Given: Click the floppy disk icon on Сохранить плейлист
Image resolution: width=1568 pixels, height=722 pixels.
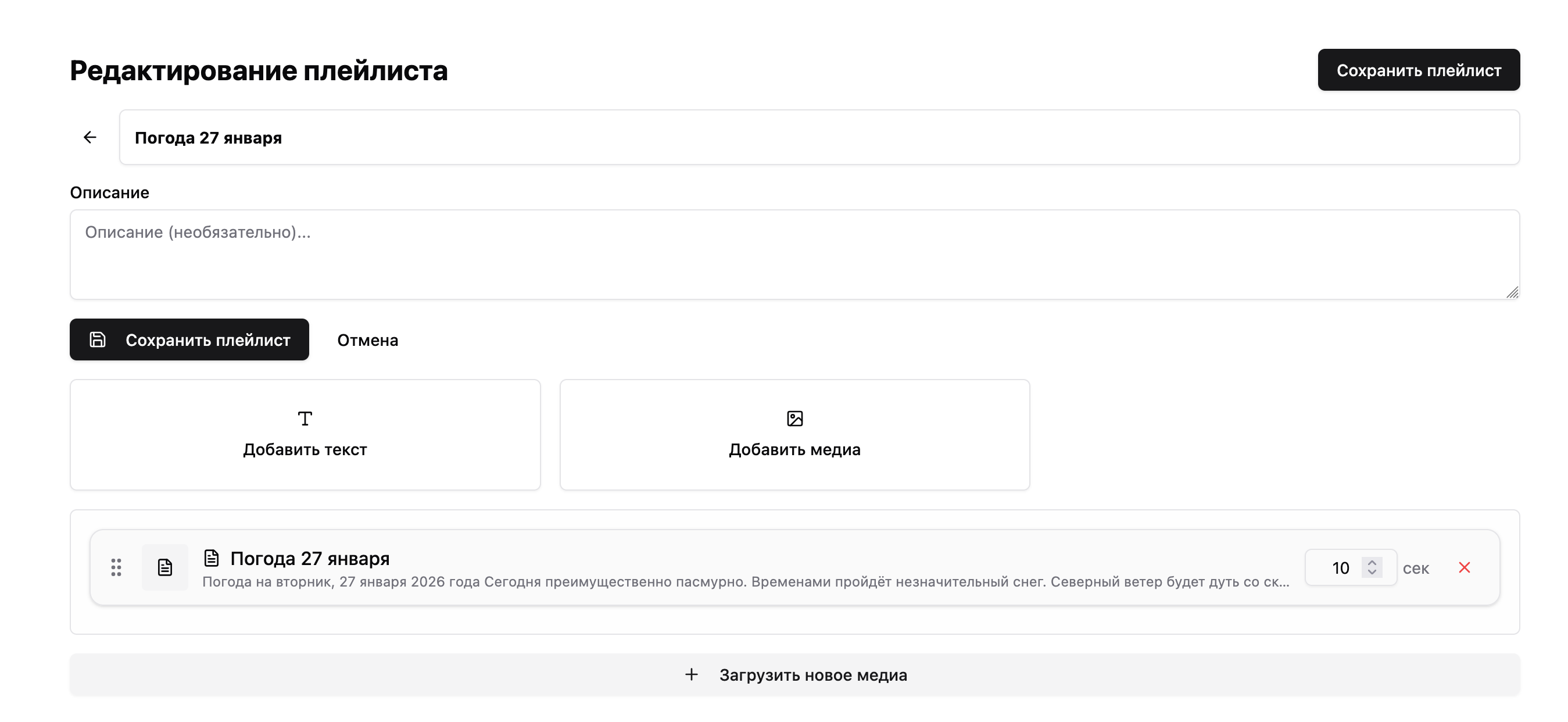Looking at the screenshot, I should [98, 339].
